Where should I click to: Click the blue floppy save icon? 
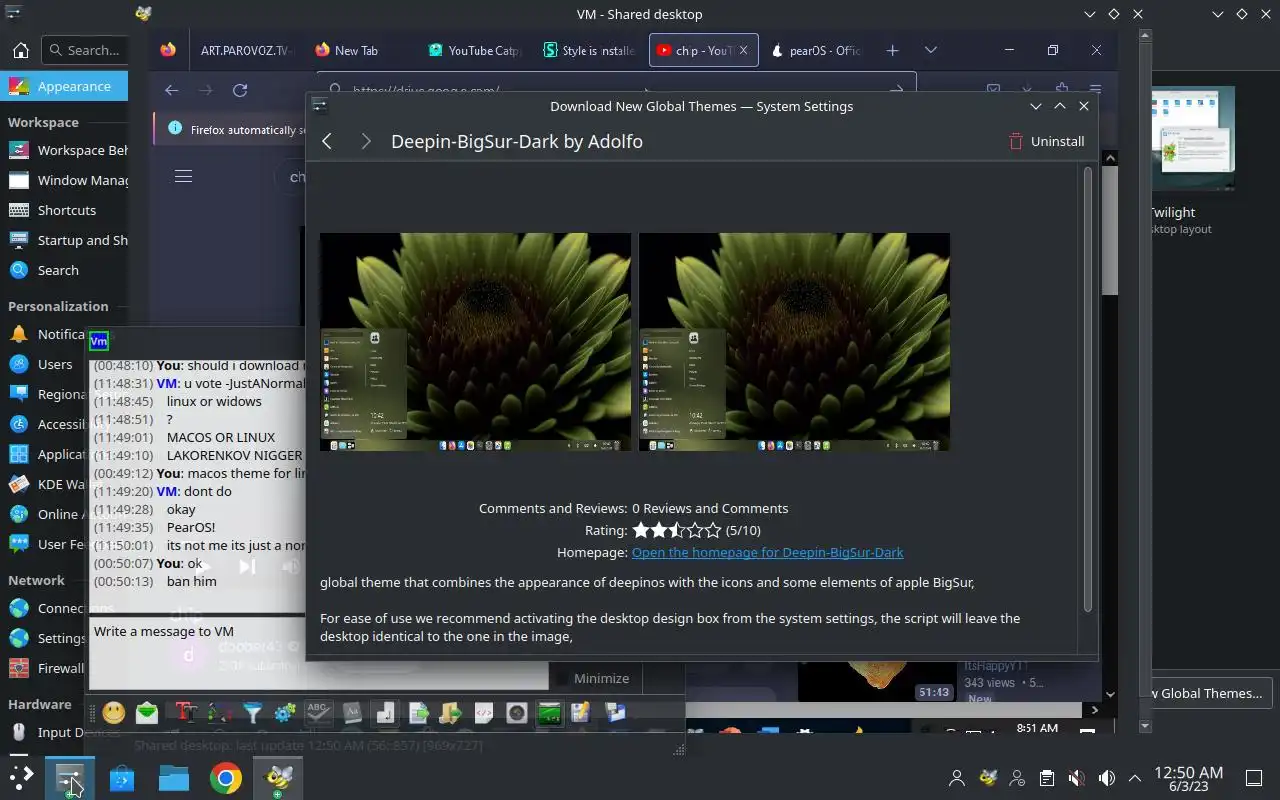(x=615, y=713)
